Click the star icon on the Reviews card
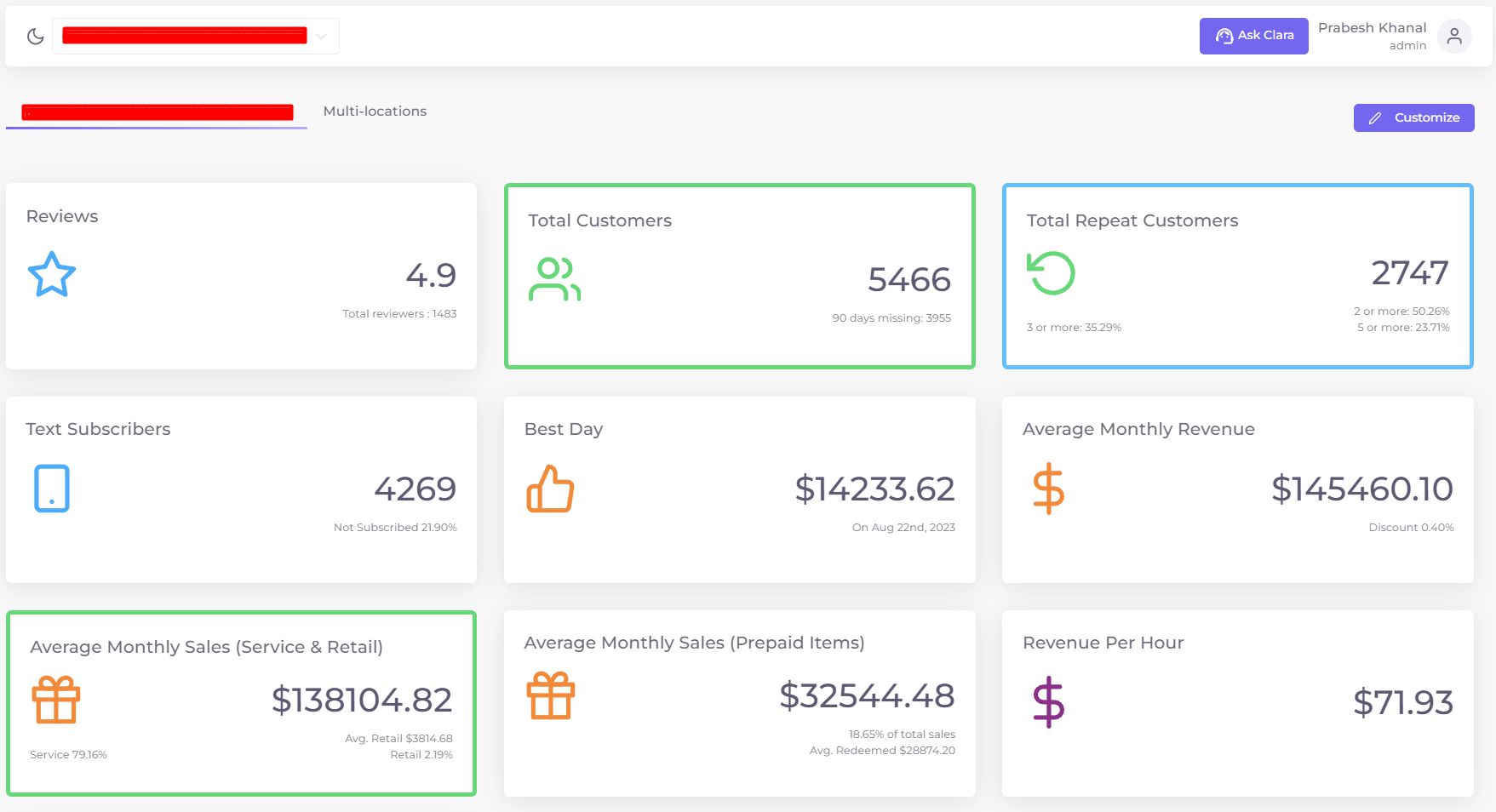This screenshot has height=812, width=1496. pos(51,274)
